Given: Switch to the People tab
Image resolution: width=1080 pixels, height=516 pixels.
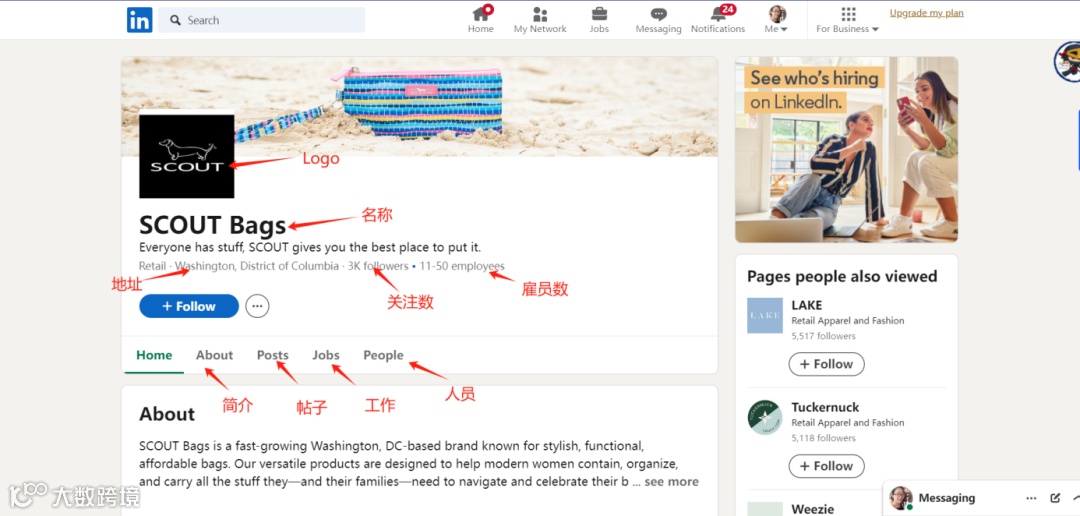Looking at the screenshot, I should coord(384,355).
